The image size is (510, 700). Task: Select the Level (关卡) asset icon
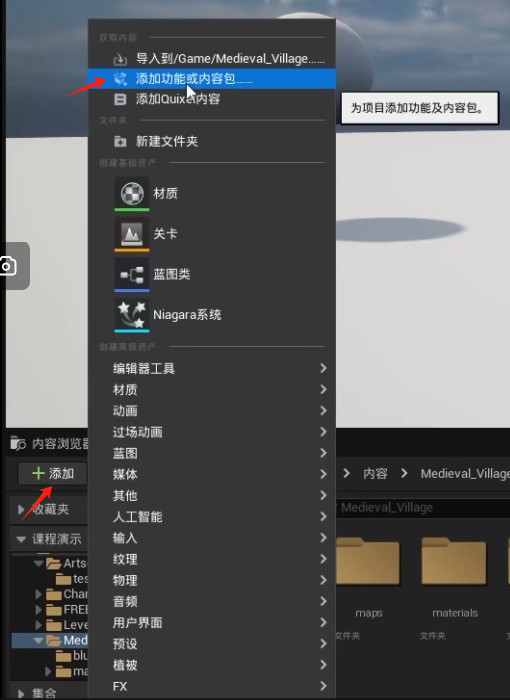coord(132,234)
